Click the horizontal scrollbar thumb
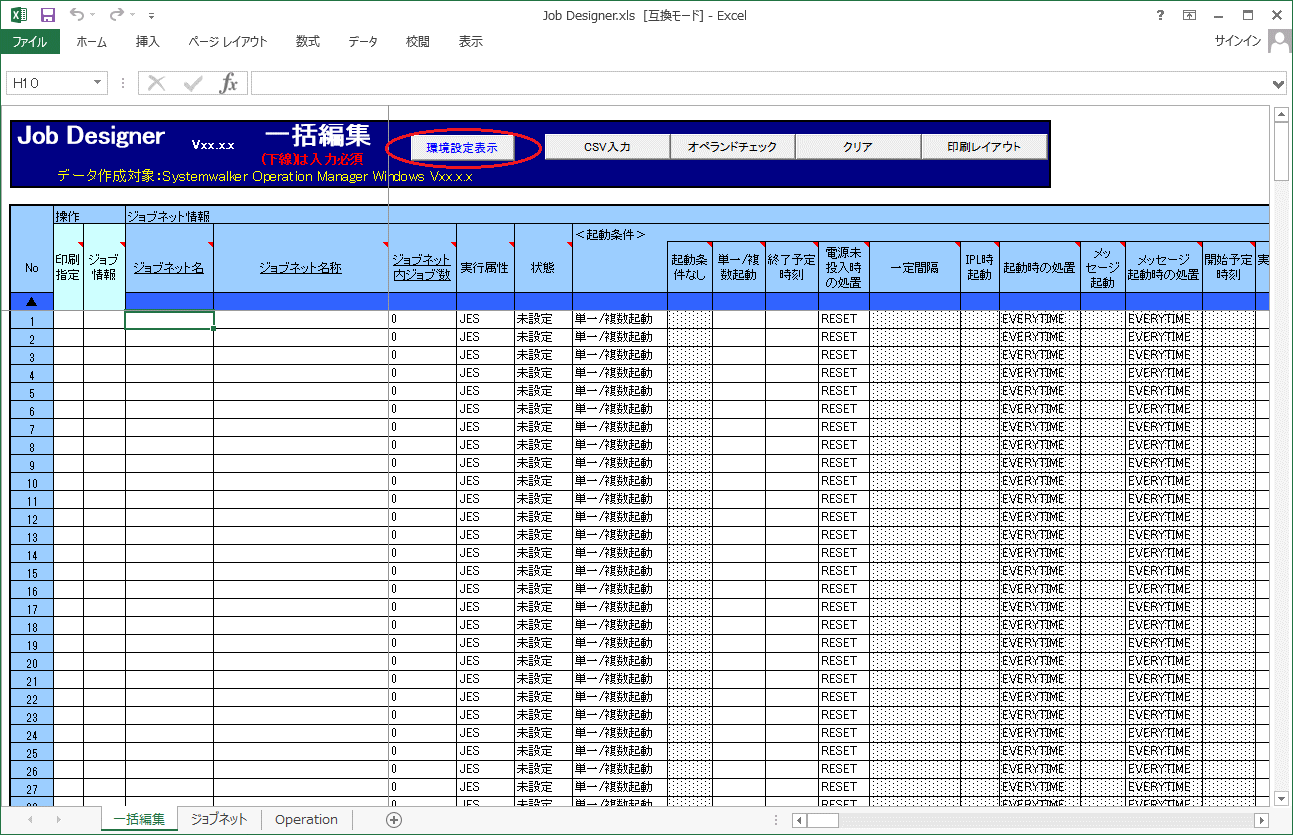 823,820
